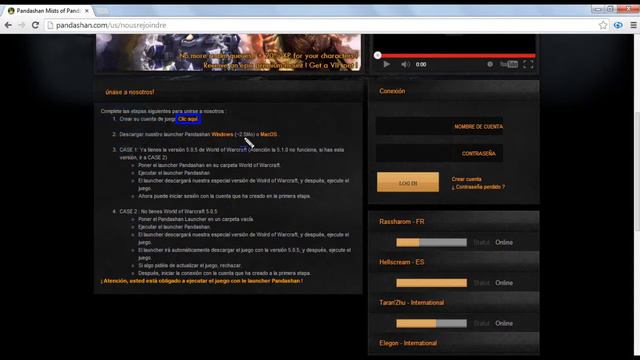Open the '¿Contraseña perdida?' link

point(478,187)
